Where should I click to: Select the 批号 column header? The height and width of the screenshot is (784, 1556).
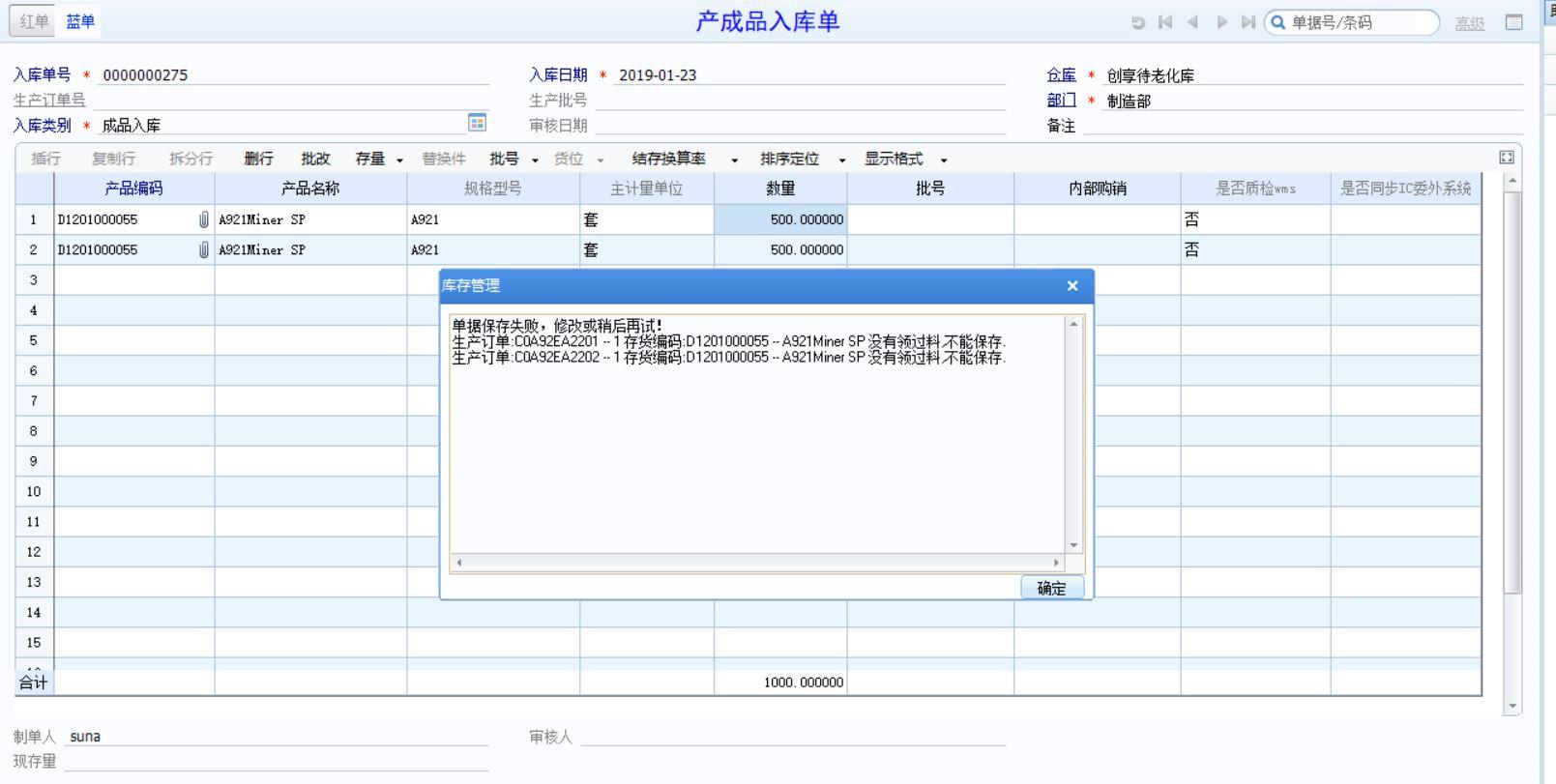pyautogui.click(x=930, y=189)
